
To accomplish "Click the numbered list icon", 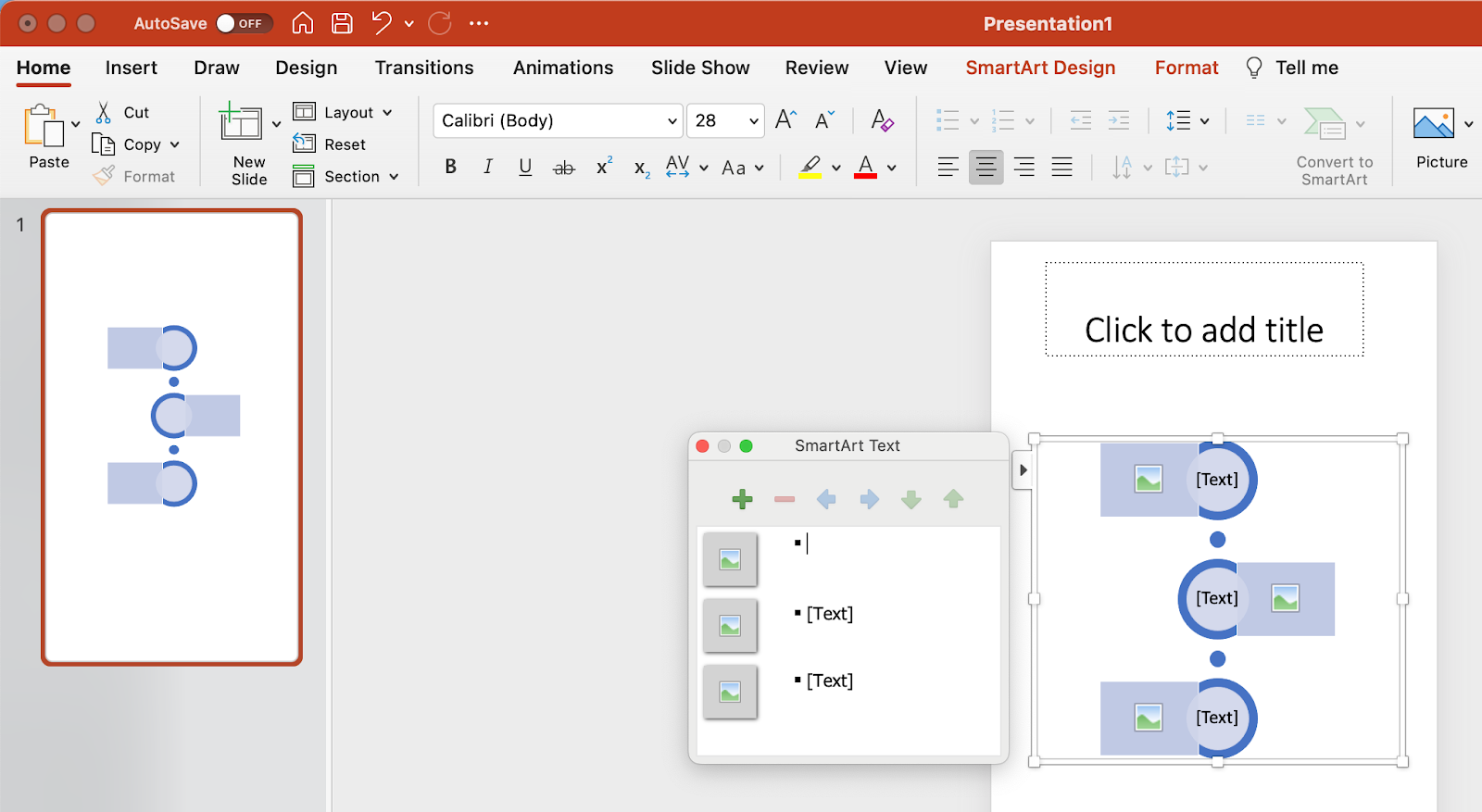I will tap(1003, 120).
